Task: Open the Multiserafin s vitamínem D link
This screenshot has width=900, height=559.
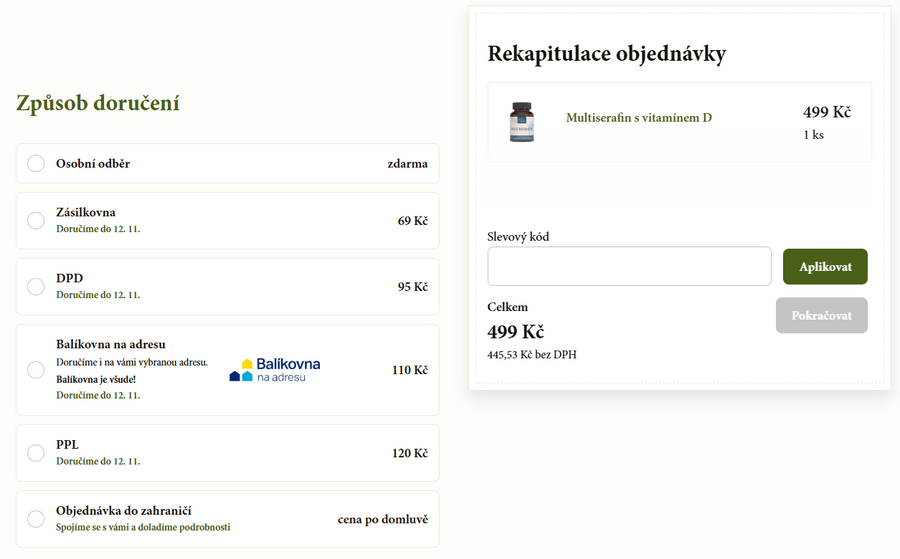Action: pyautogui.click(x=639, y=118)
